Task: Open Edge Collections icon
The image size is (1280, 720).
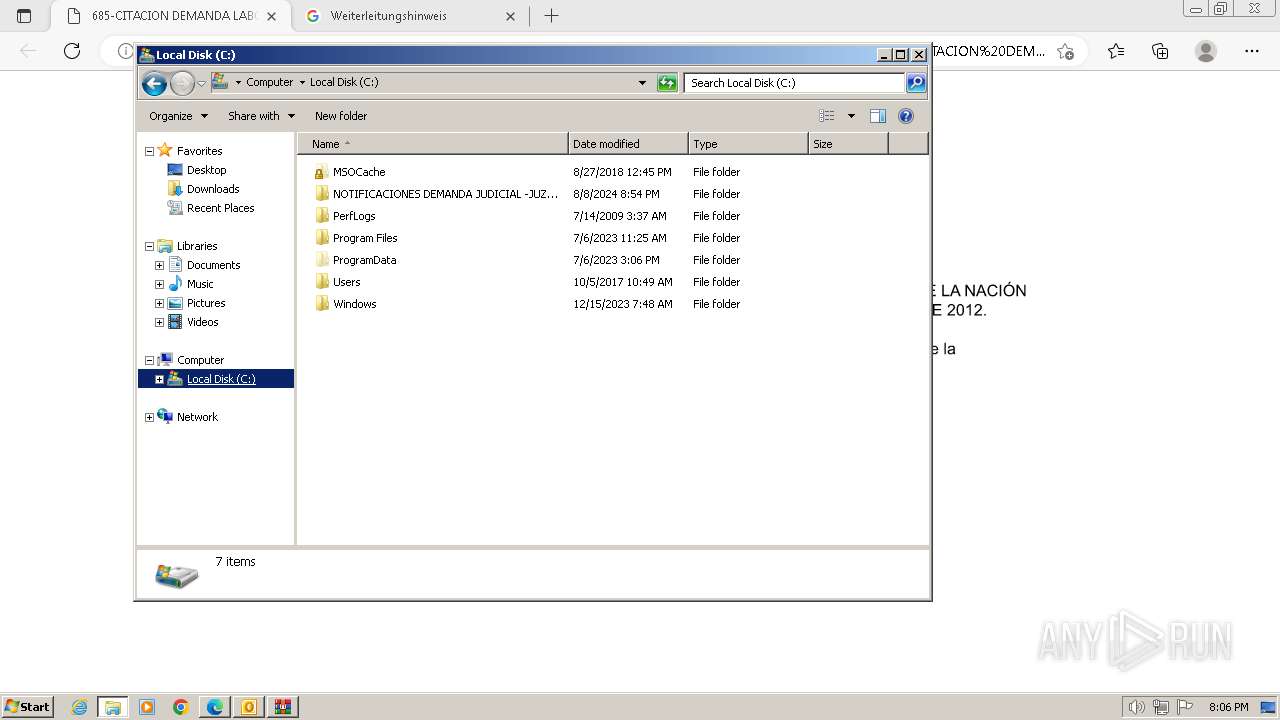Action: [x=1160, y=51]
